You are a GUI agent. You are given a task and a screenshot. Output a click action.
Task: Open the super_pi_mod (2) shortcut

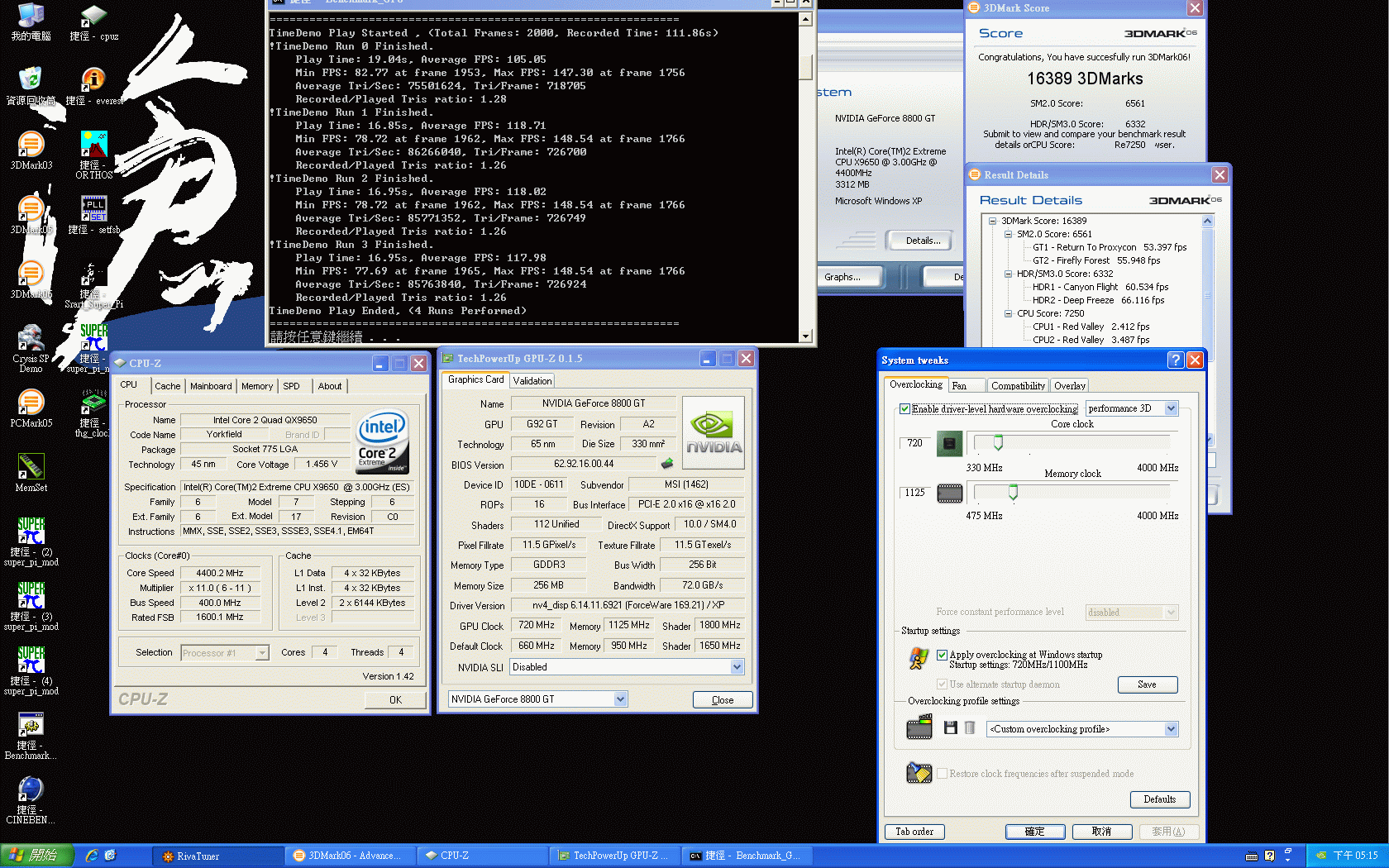(x=31, y=541)
